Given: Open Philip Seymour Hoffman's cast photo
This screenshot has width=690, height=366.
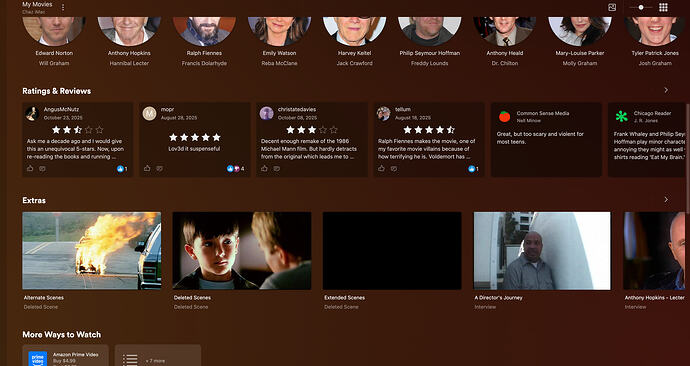Looking at the screenshot, I should click(429, 31).
